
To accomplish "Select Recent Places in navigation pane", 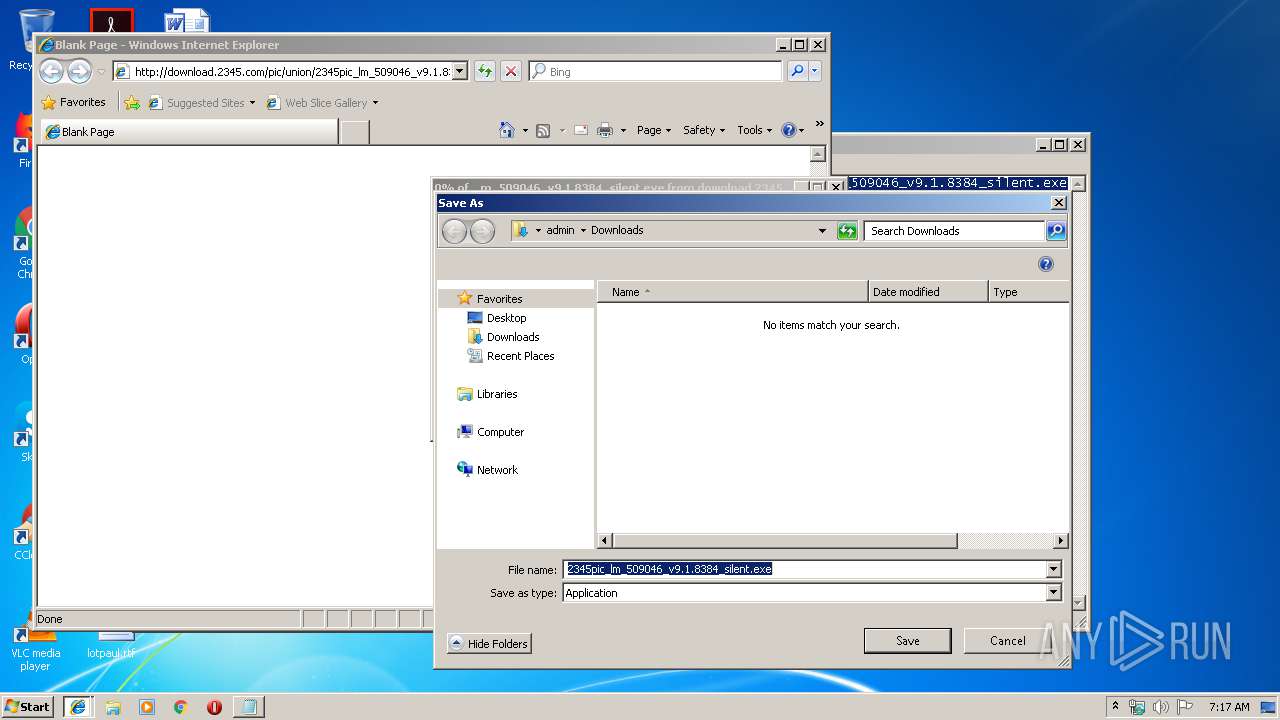I will click(x=520, y=356).
